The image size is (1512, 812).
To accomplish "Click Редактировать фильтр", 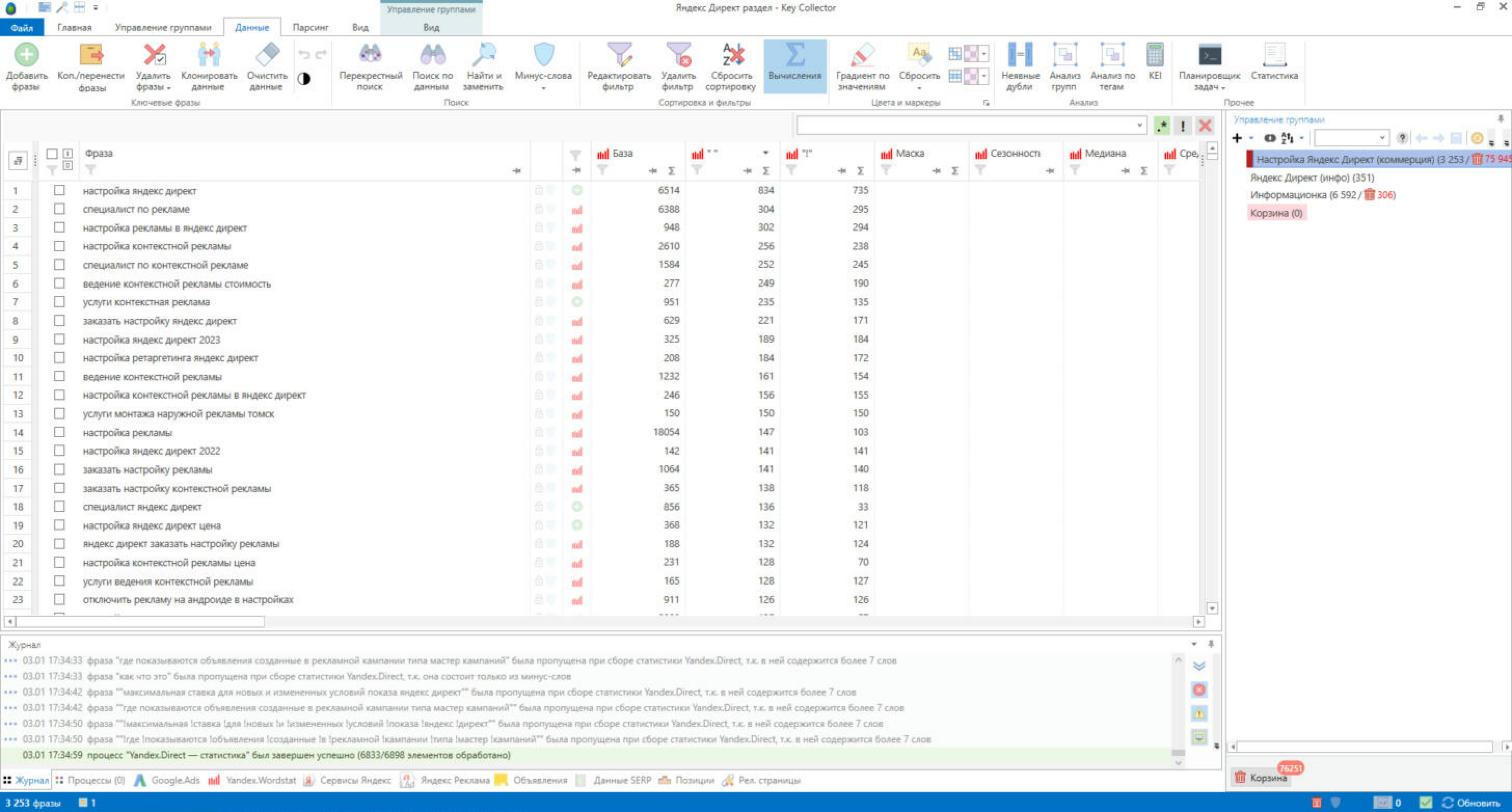I will (619, 67).
